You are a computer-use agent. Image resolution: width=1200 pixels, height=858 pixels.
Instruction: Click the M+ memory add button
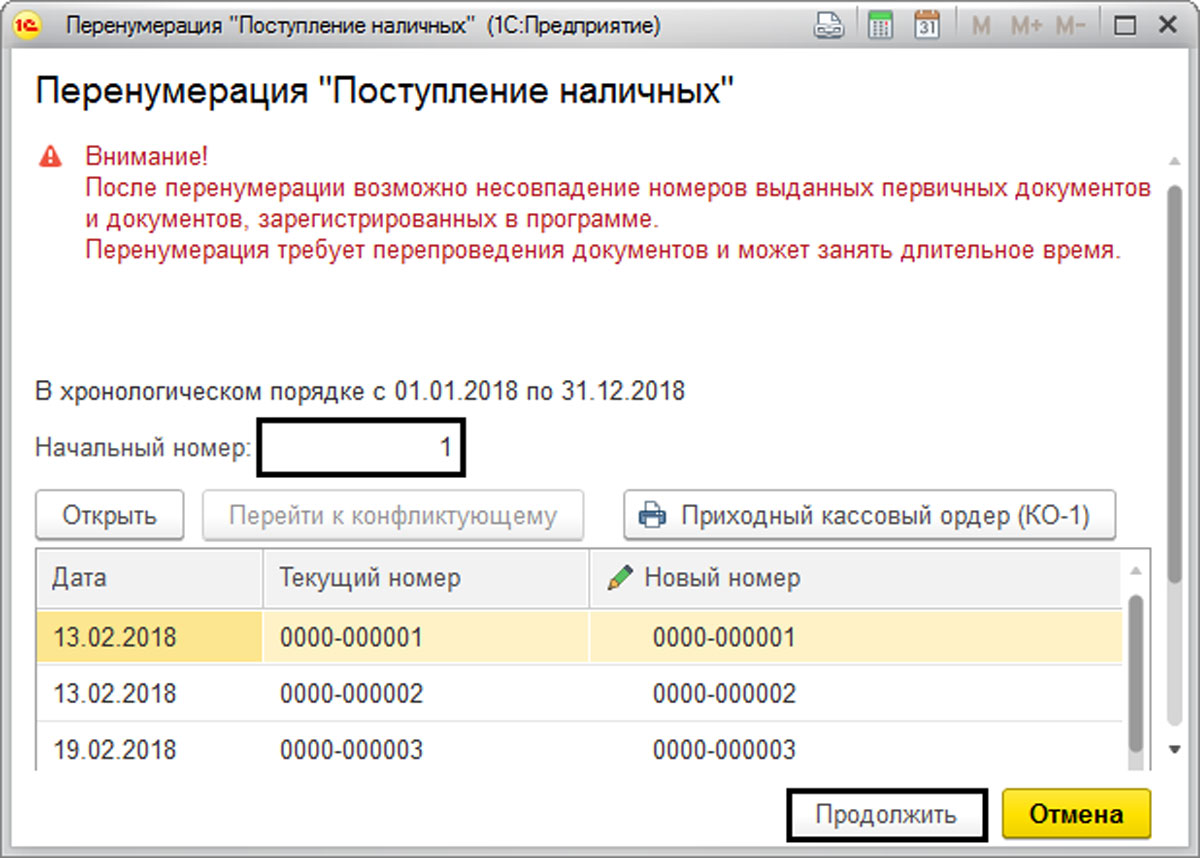click(x=1025, y=26)
